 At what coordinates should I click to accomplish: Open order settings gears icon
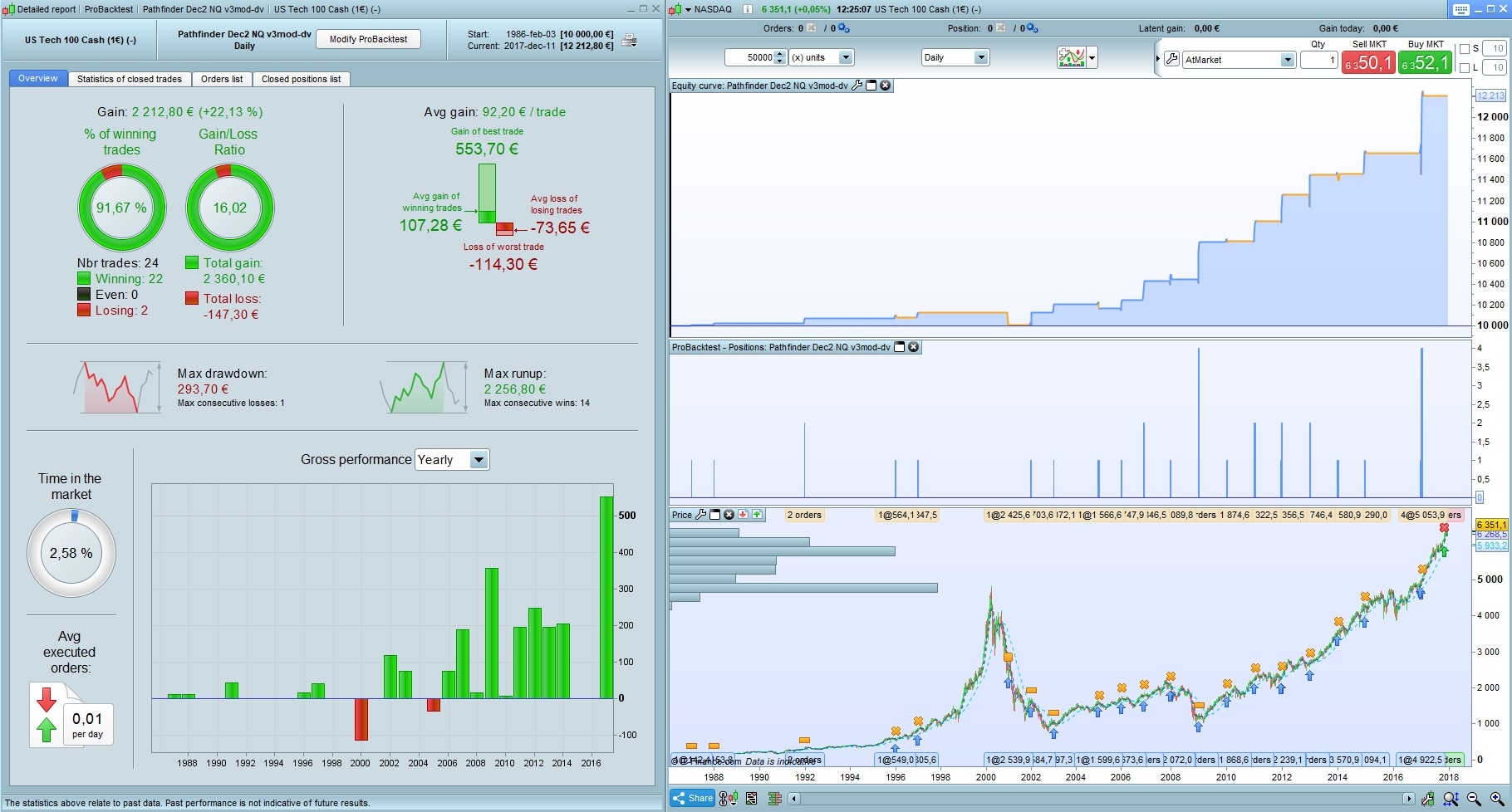[843, 28]
